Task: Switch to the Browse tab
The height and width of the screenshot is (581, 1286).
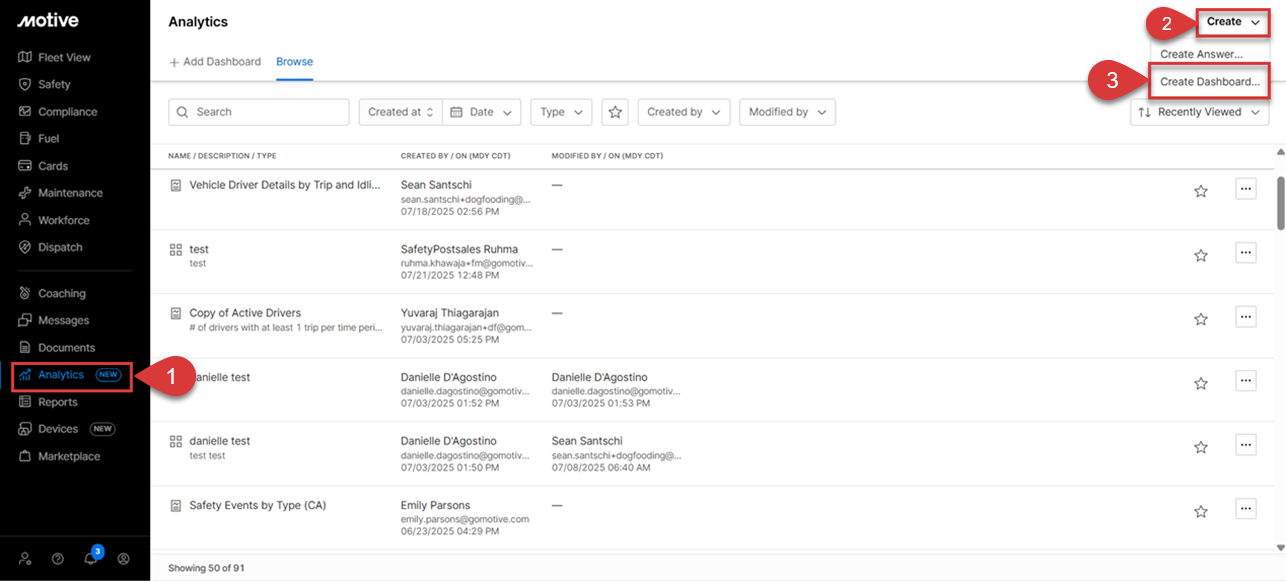Action: click(294, 61)
